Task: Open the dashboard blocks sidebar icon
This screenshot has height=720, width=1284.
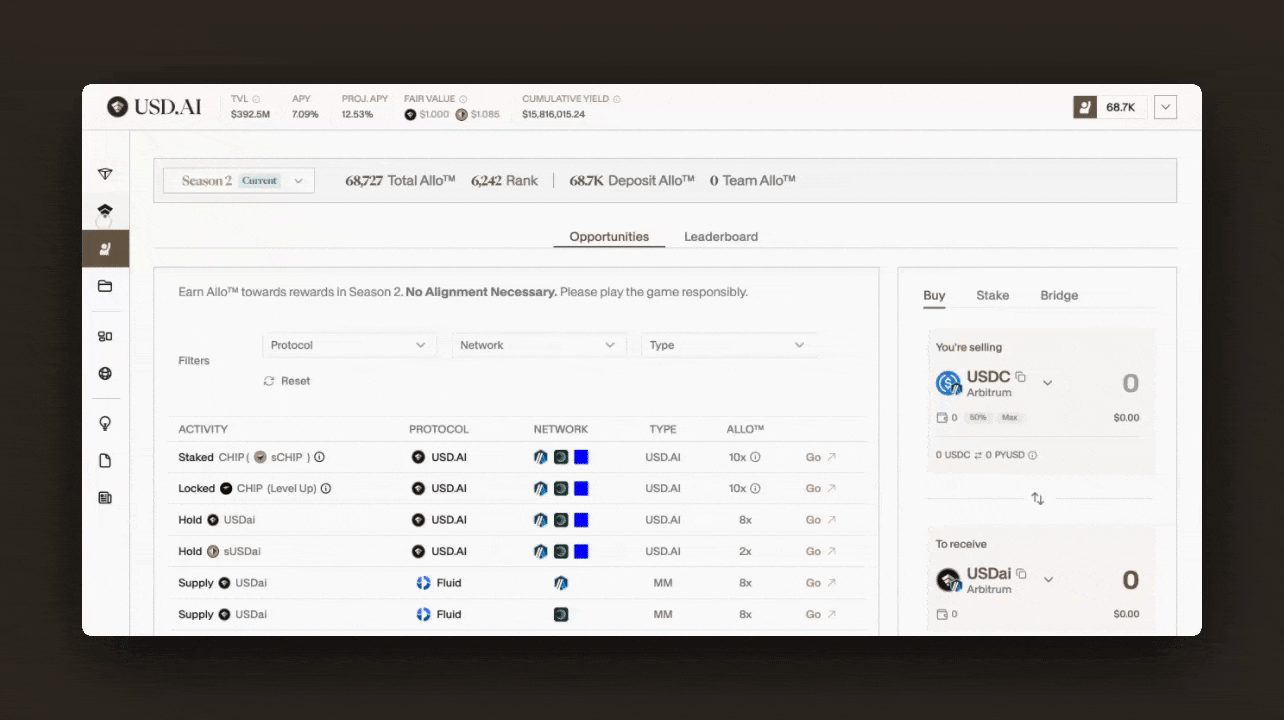Action: [105, 336]
